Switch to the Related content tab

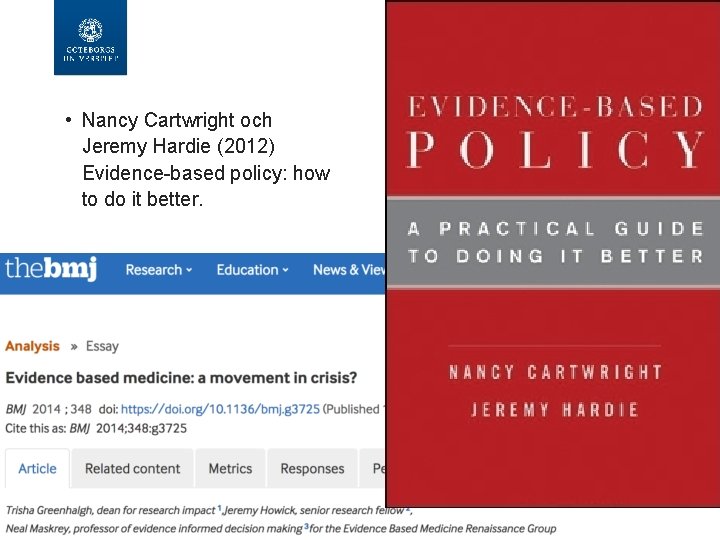coord(133,468)
